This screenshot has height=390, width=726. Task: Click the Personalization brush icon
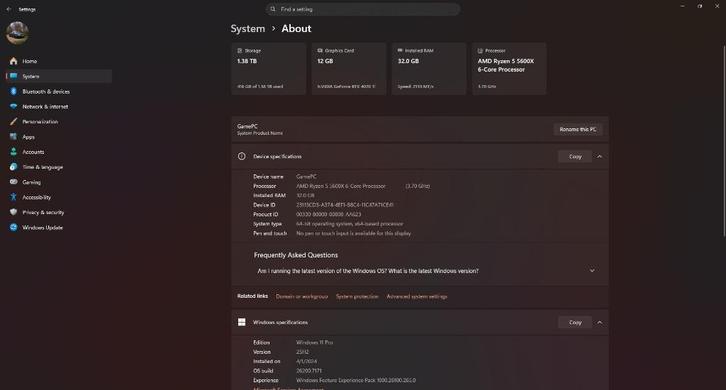[x=13, y=121]
